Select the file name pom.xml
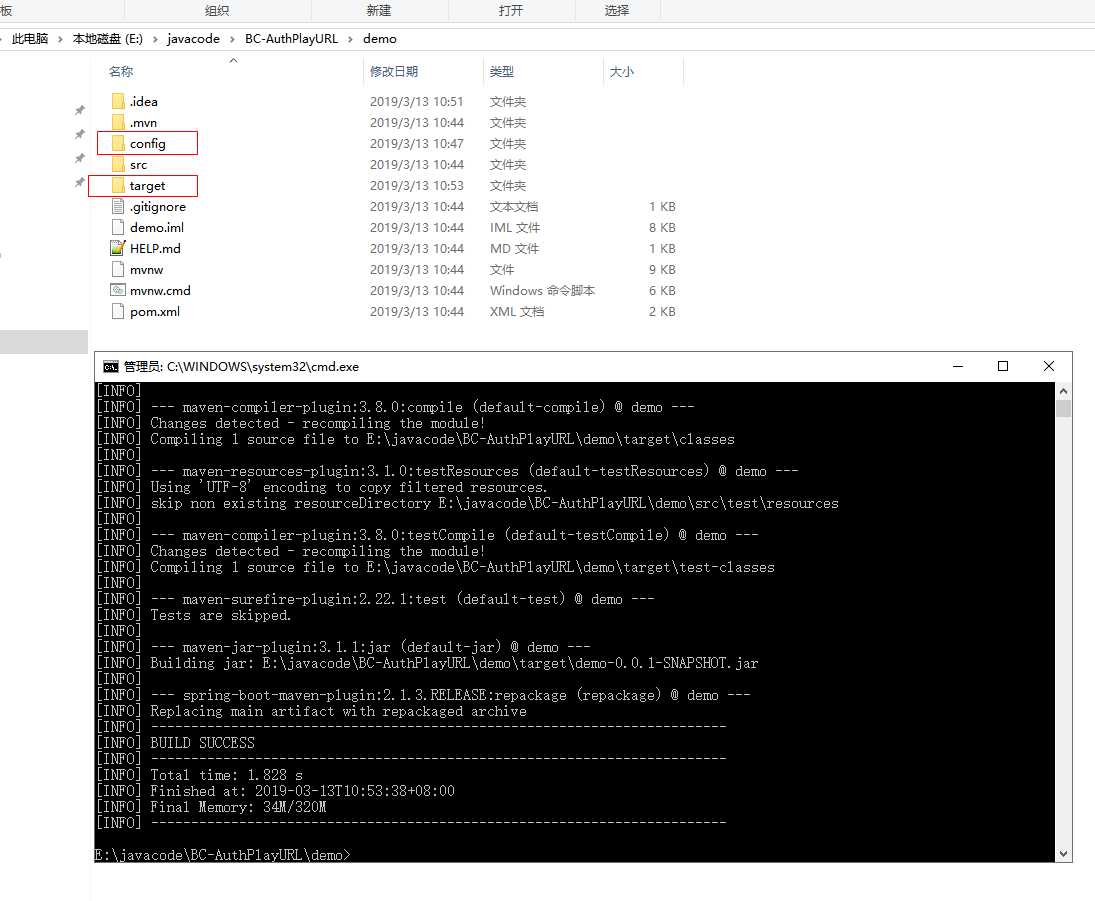 155,312
